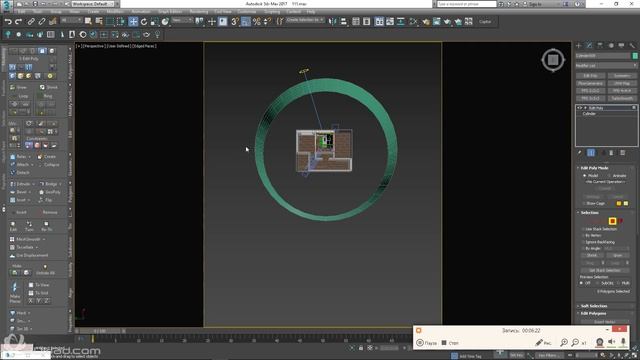Click the light bulb icon in second toolbar row
Image resolution: width=640 pixels, height=360 pixels.
(x=158, y=35)
